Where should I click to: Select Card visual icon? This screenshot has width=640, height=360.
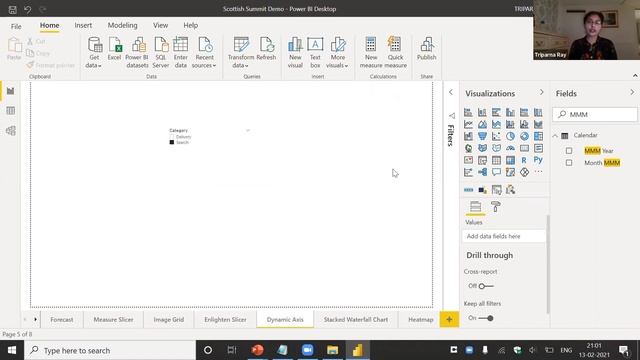pyautogui.click(x=524, y=148)
